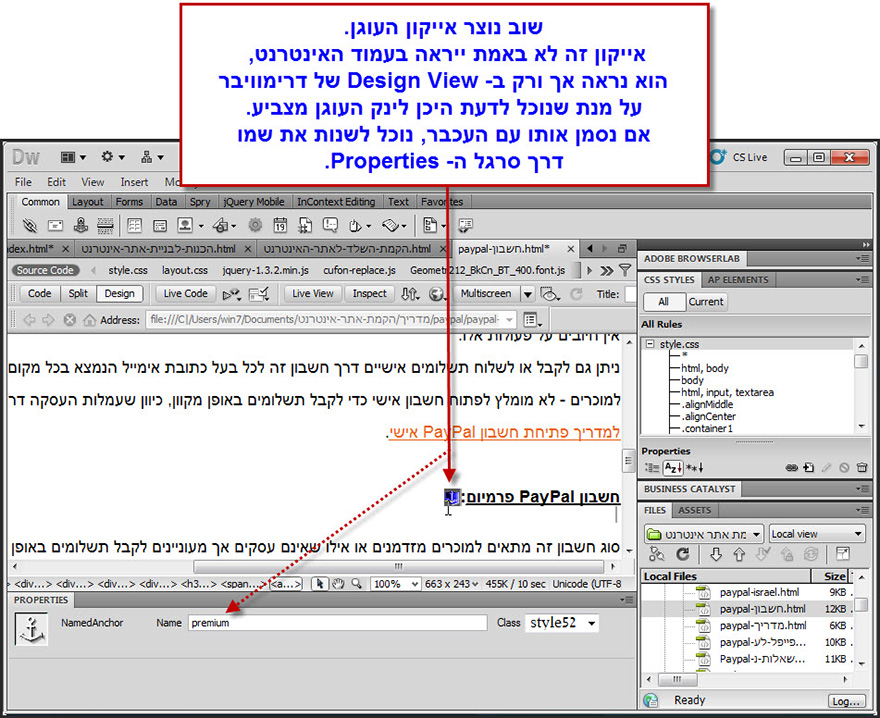The height and width of the screenshot is (718, 880).
Task: Insert a Table from the Common bar
Action: point(134,226)
